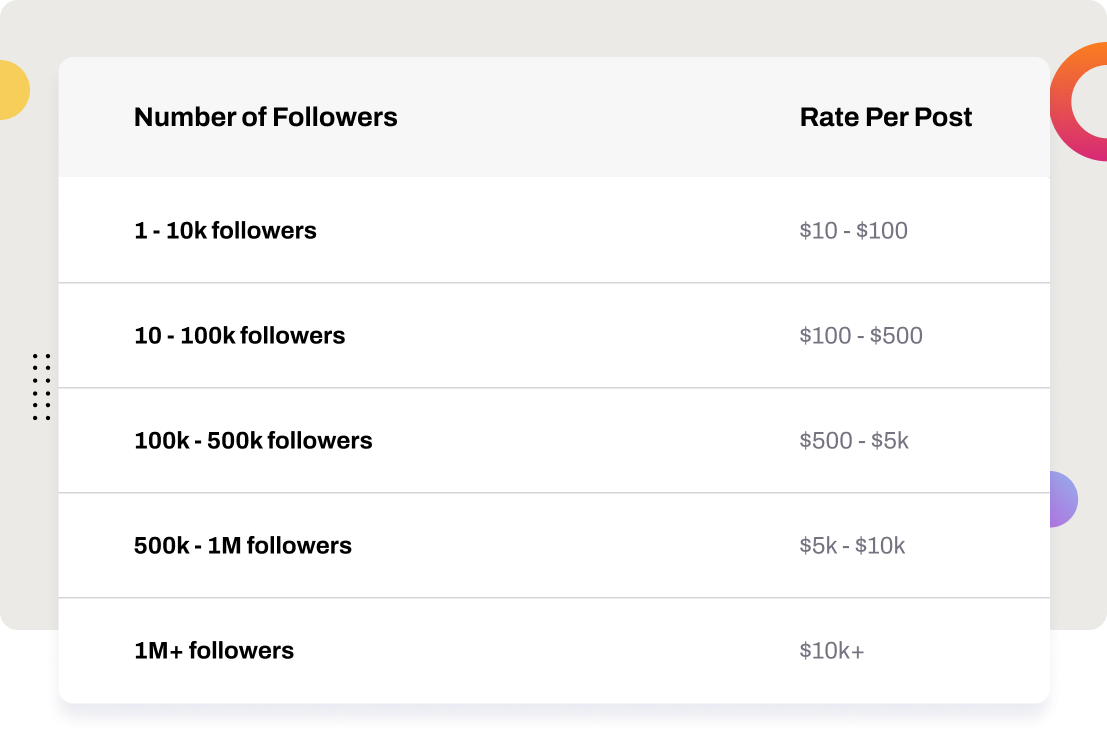The height and width of the screenshot is (734, 1107).
Task: Click the black dot grid pattern
Action: [x=41, y=387]
